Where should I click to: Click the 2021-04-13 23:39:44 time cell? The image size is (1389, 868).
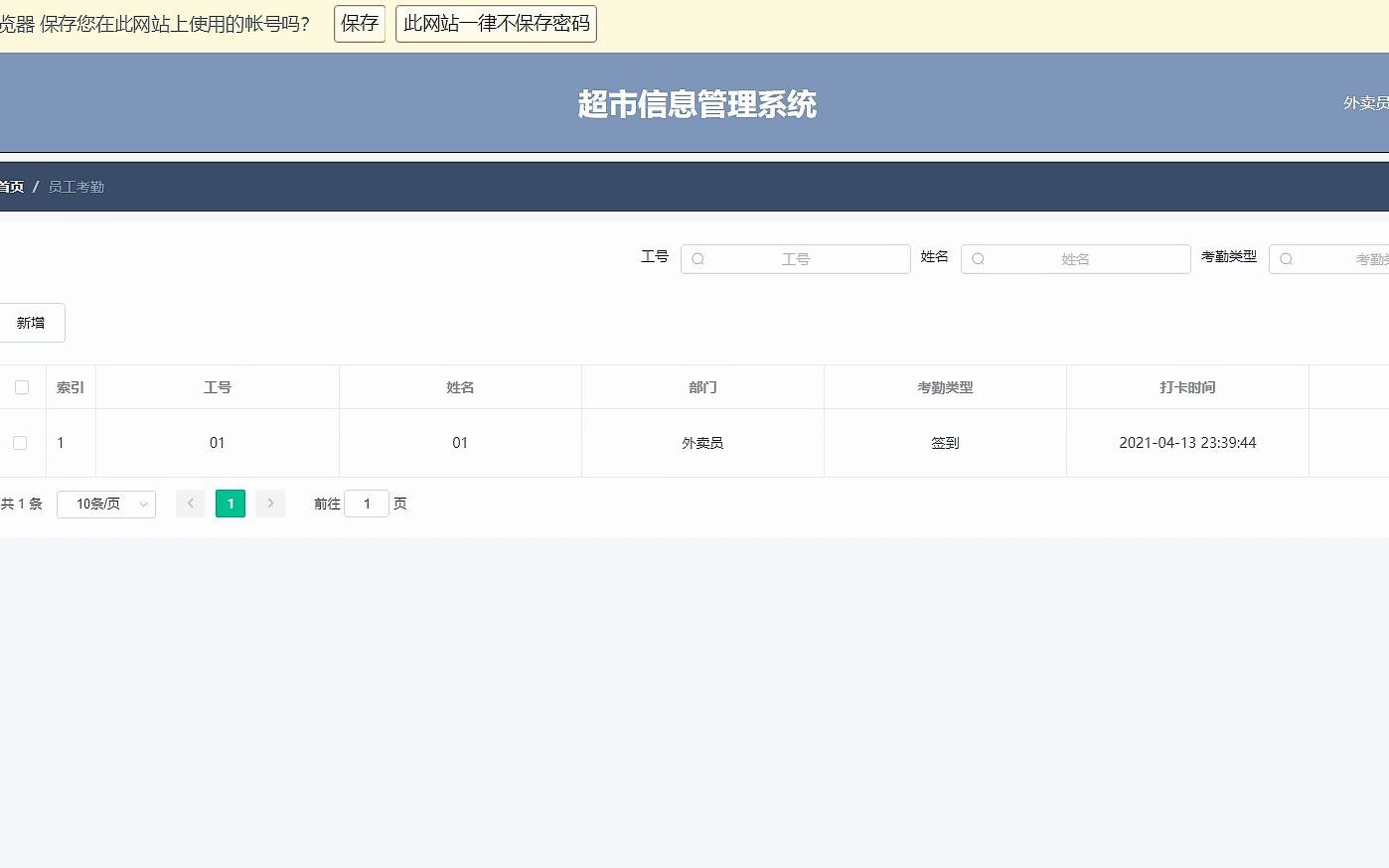click(x=1187, y=443)
